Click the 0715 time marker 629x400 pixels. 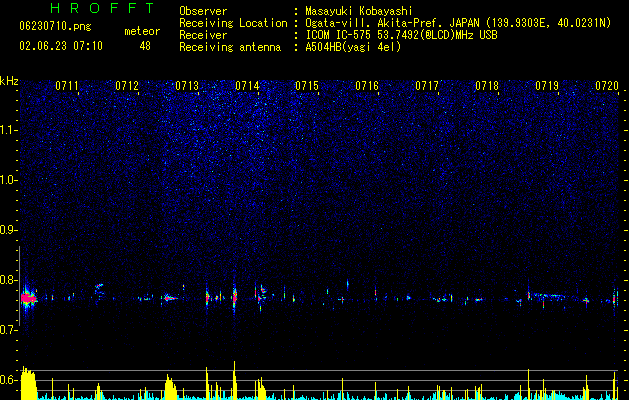coord(307,86)
